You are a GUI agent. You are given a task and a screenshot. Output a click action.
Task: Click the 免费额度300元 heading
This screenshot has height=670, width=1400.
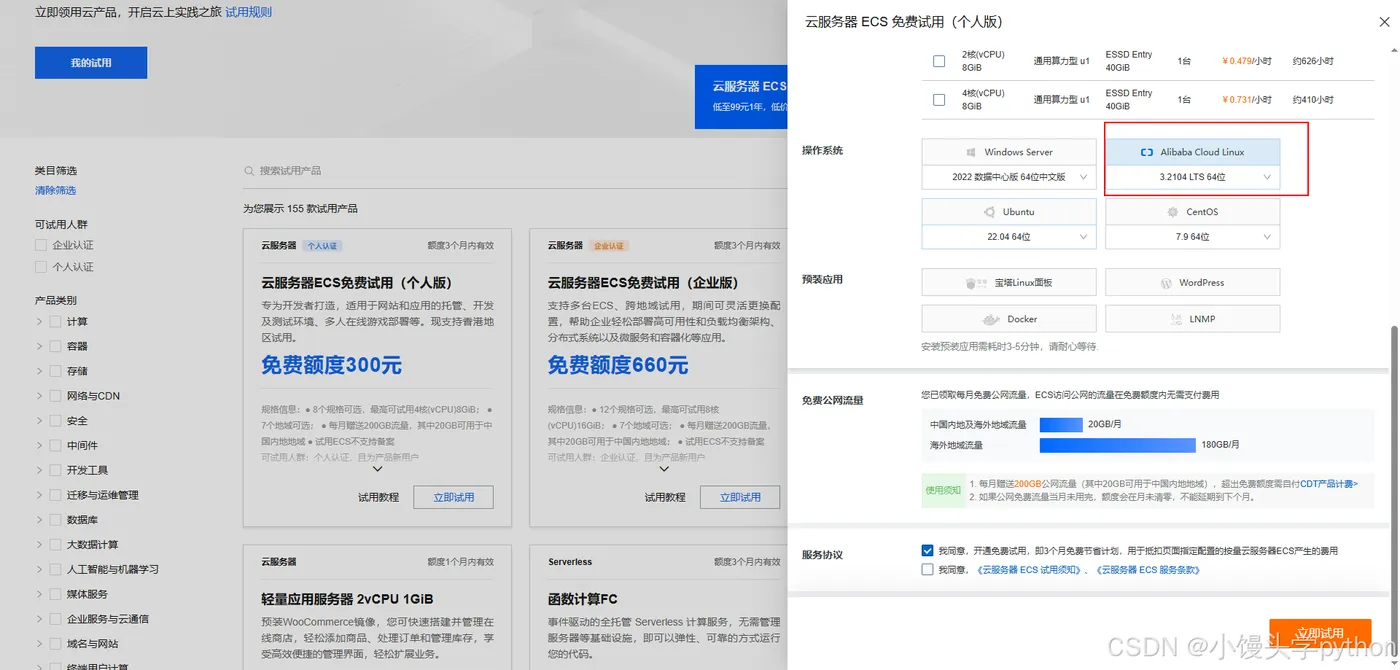click(331, 365)
